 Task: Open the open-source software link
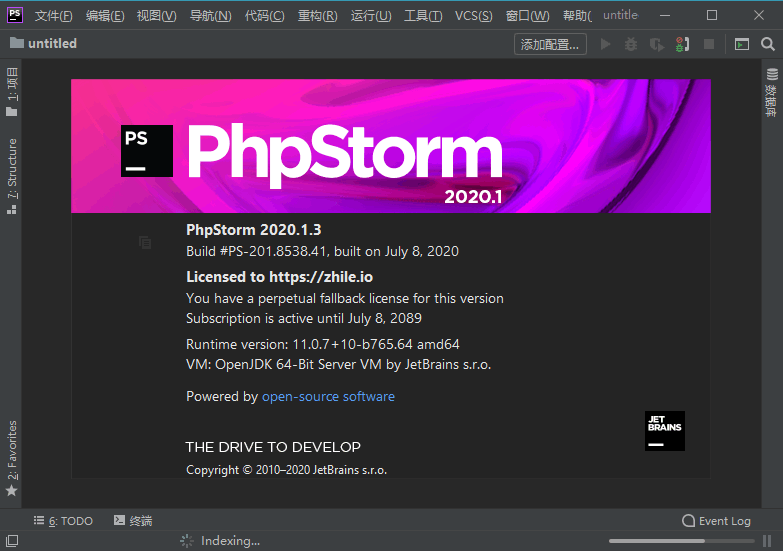click(x=328, y=396)
